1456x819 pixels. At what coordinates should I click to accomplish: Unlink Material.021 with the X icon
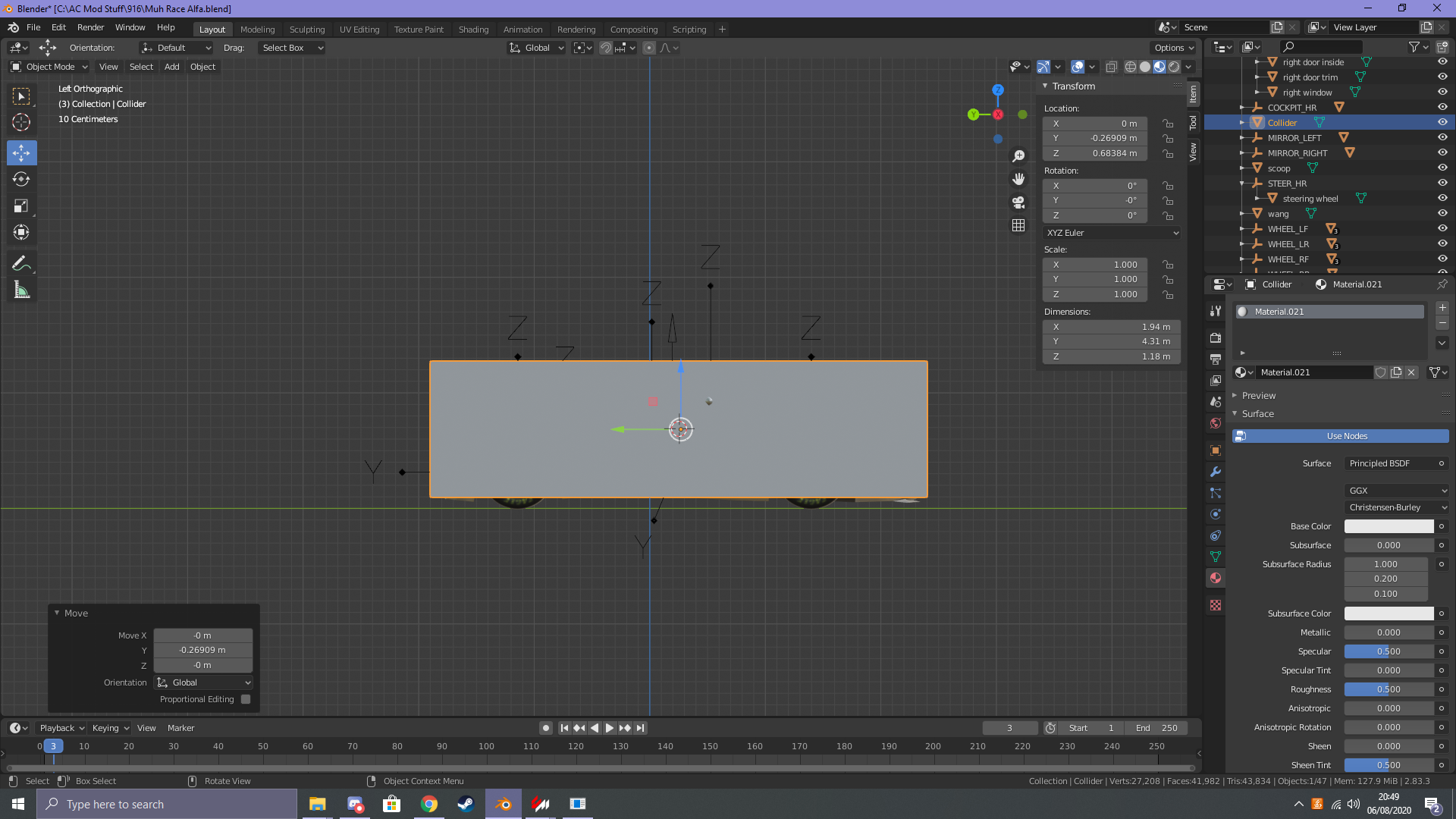[1411, 372]
